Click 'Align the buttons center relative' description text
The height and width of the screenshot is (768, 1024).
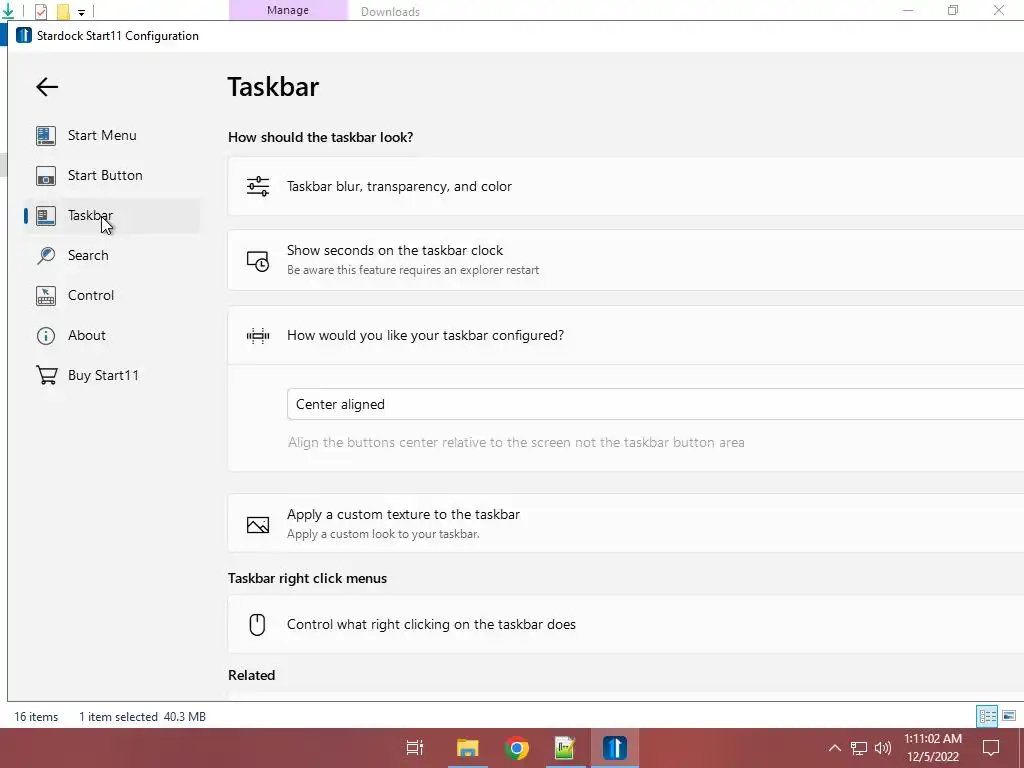click(x=516, y=443)
